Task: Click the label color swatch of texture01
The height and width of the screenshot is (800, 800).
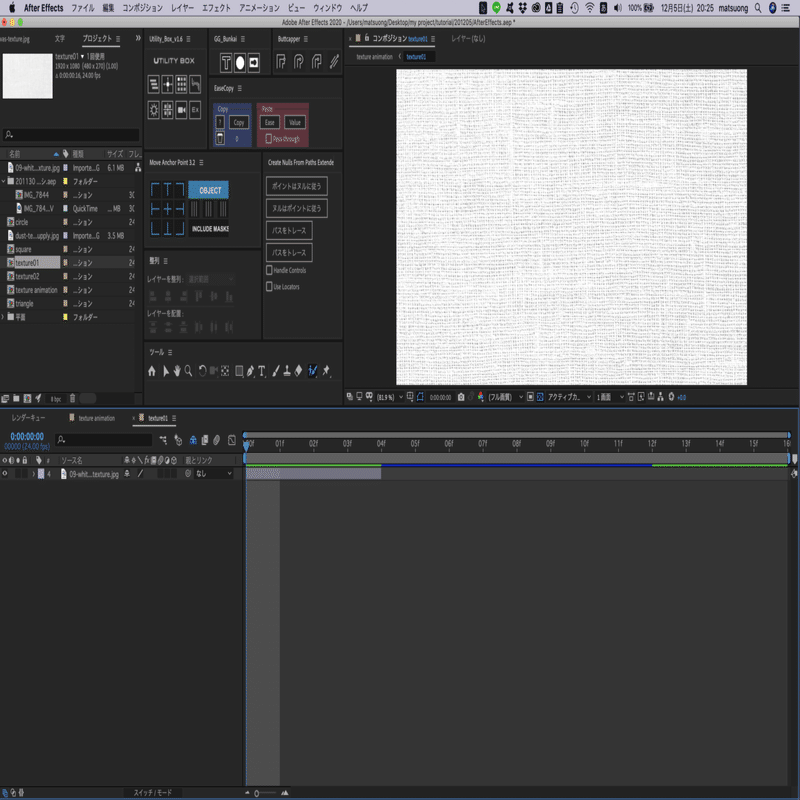Action: (65, 263)
